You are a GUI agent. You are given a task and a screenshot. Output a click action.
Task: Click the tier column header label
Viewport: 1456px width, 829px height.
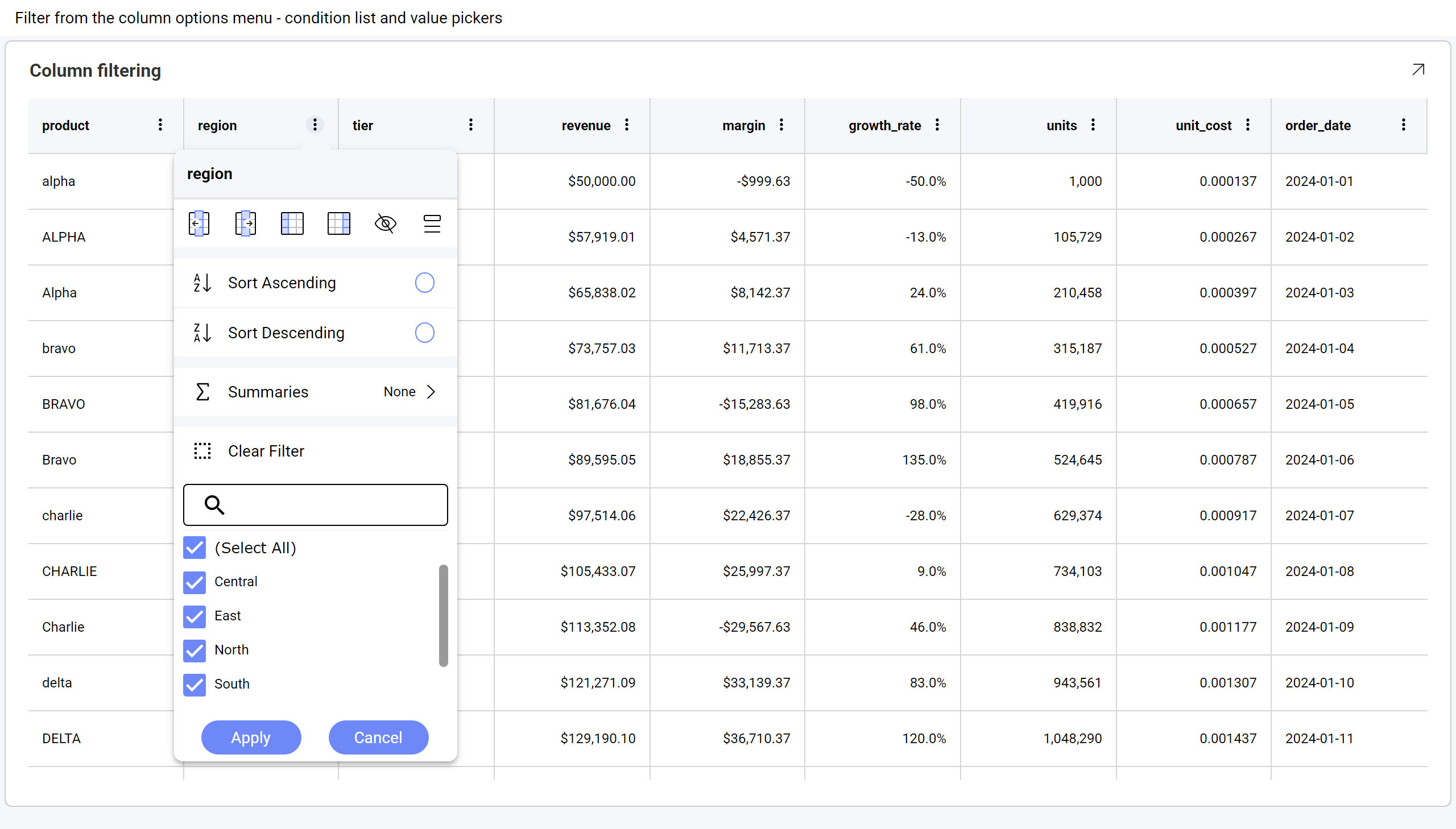(x=363, y=125)
